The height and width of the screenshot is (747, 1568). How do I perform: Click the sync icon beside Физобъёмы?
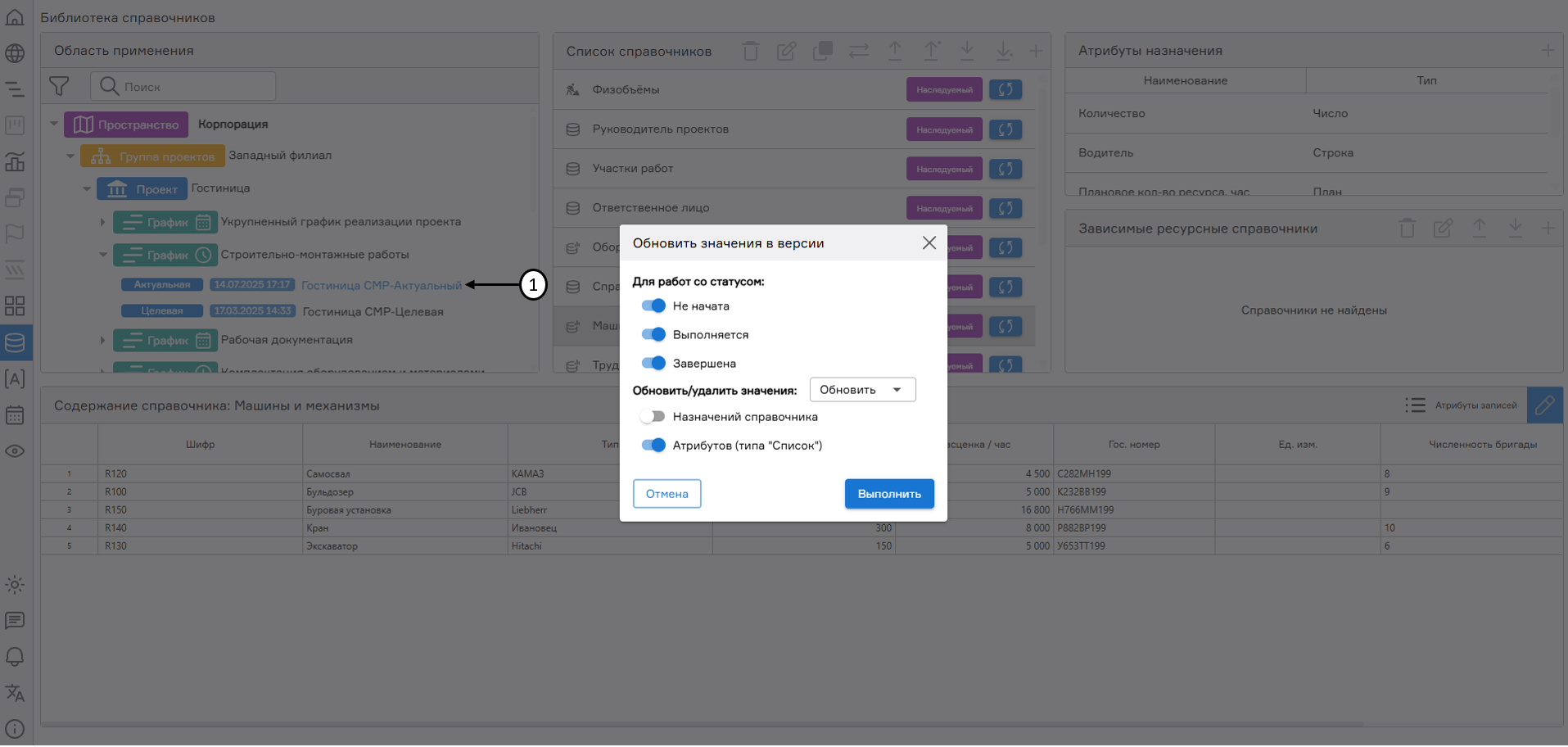point(1005,90)
